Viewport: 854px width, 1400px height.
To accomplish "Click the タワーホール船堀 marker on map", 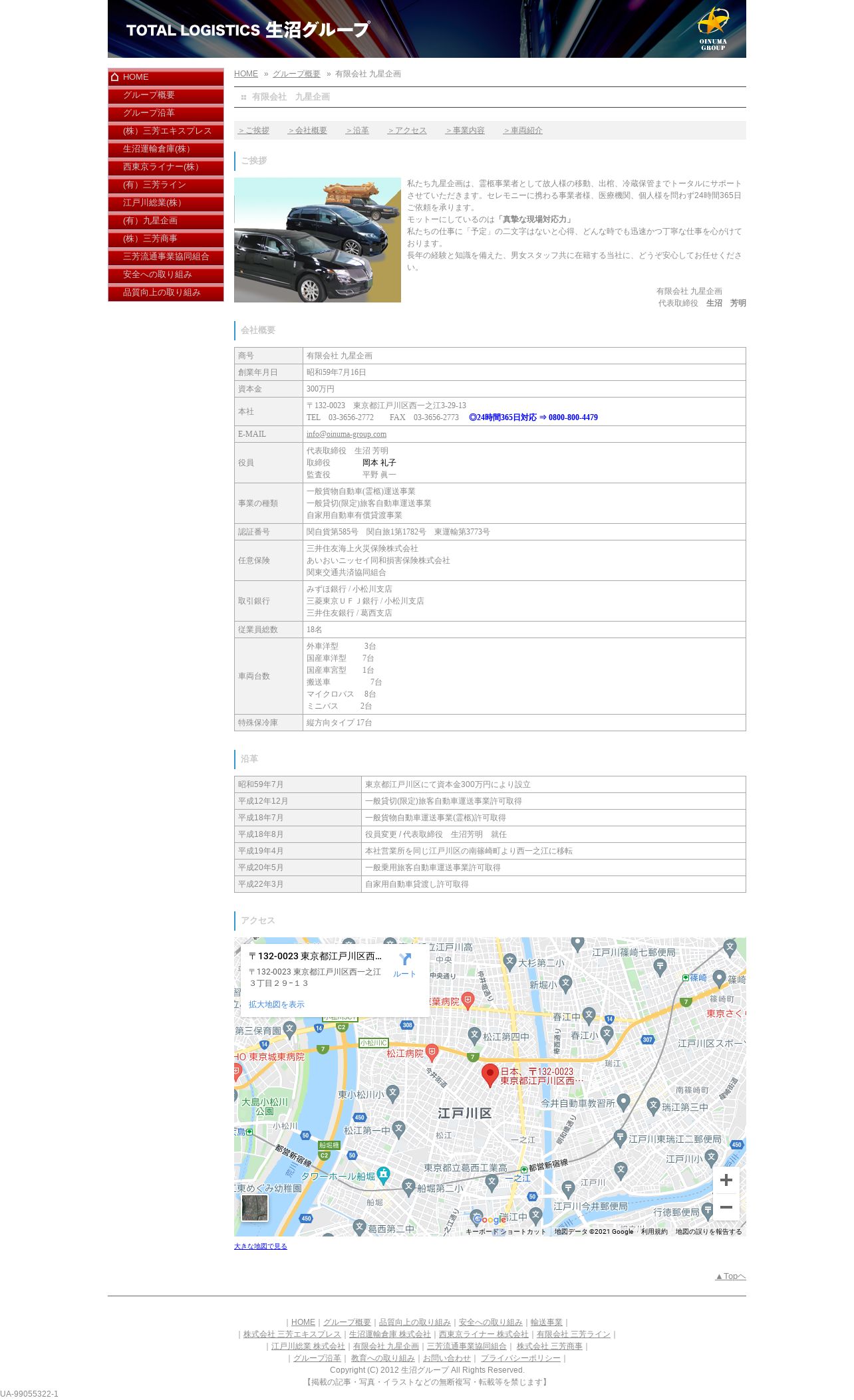I will point(383,1175).
